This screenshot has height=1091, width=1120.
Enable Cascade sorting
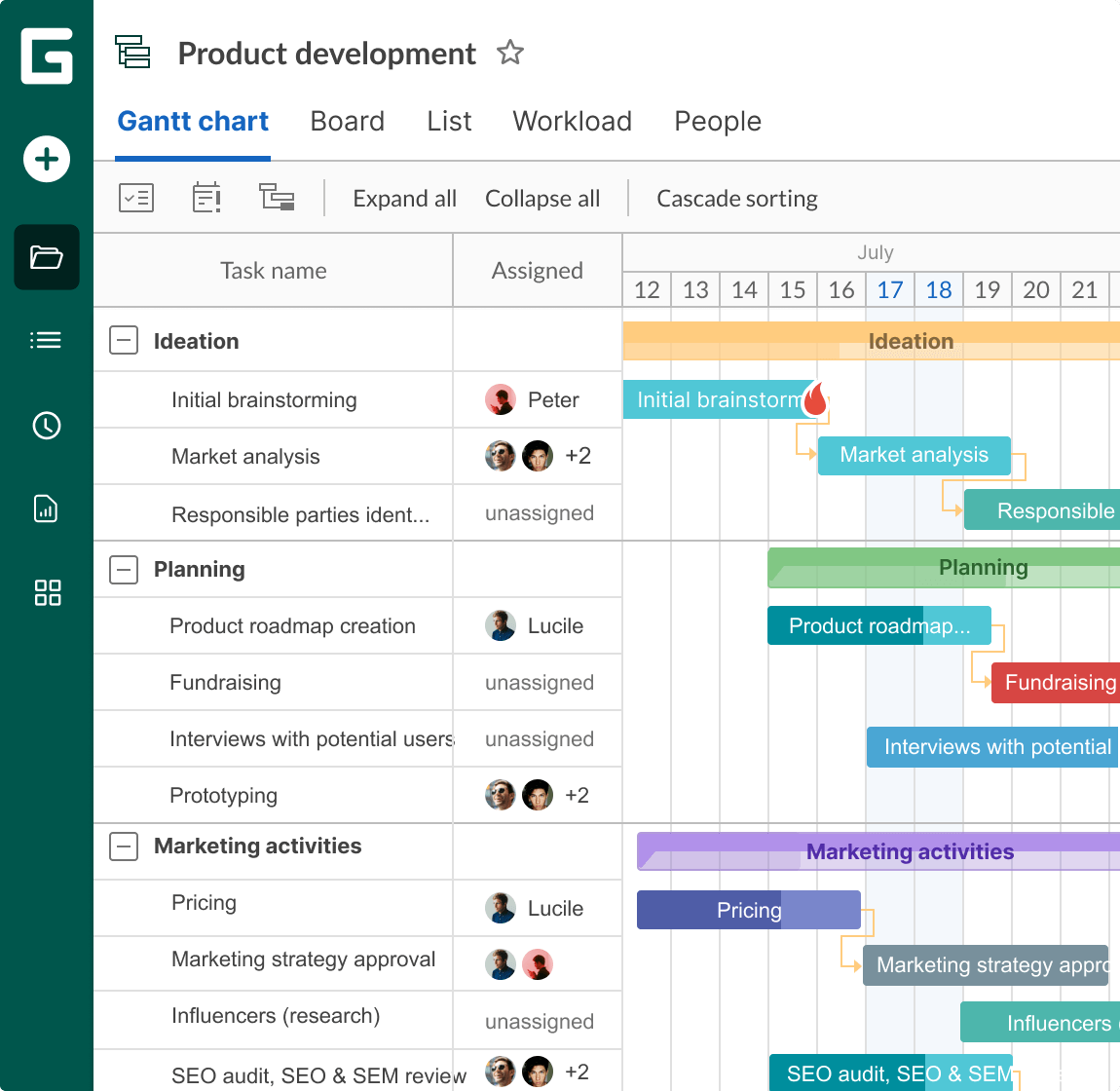[737, 198]
